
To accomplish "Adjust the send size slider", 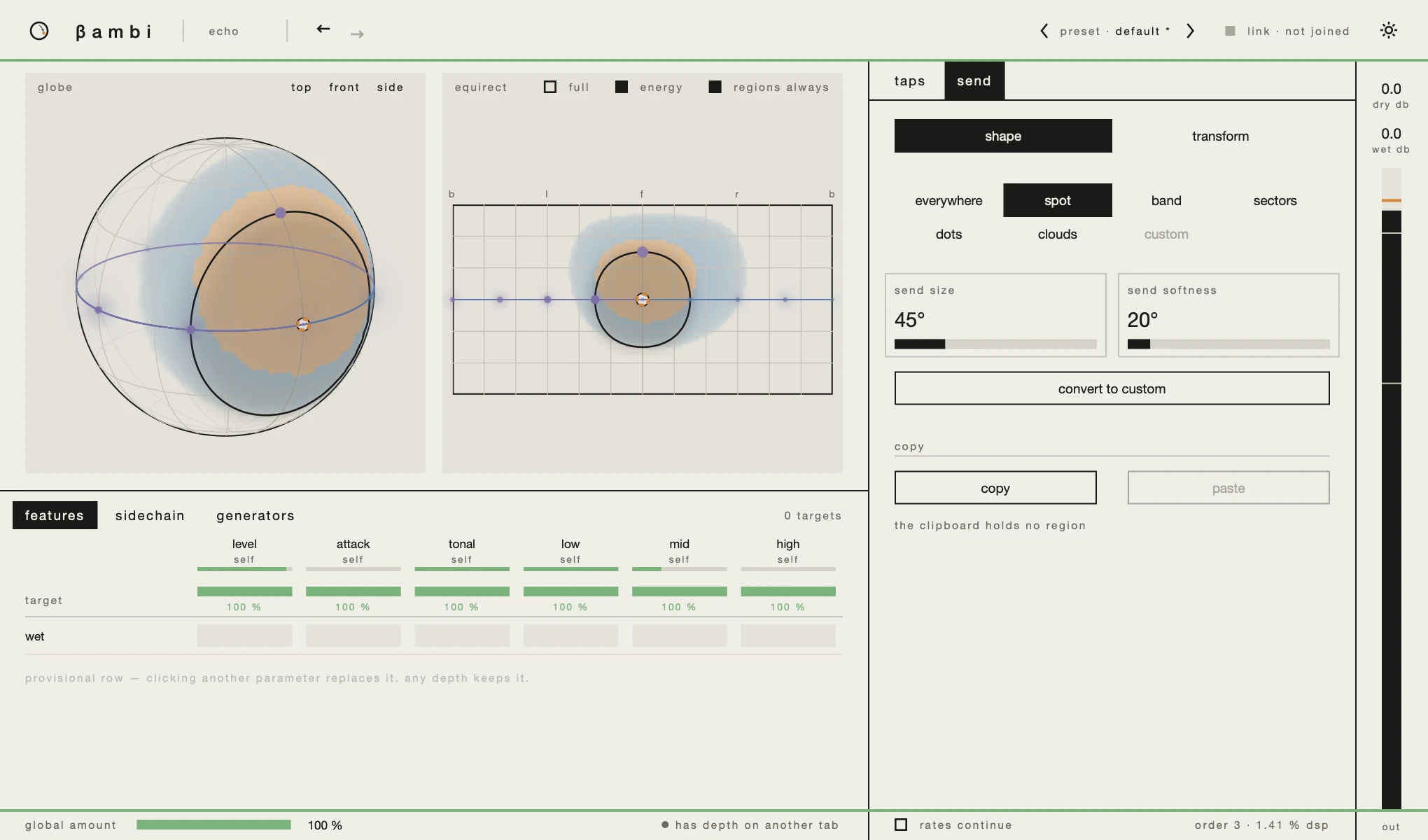I will (995, 344).
